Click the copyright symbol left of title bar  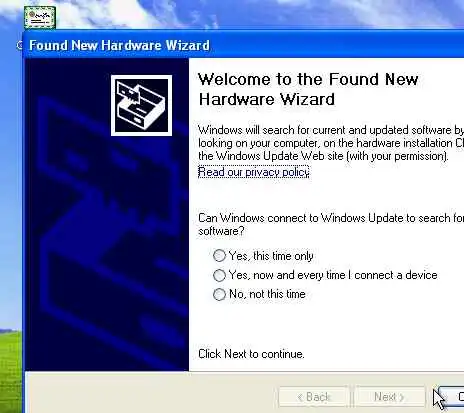19,45
